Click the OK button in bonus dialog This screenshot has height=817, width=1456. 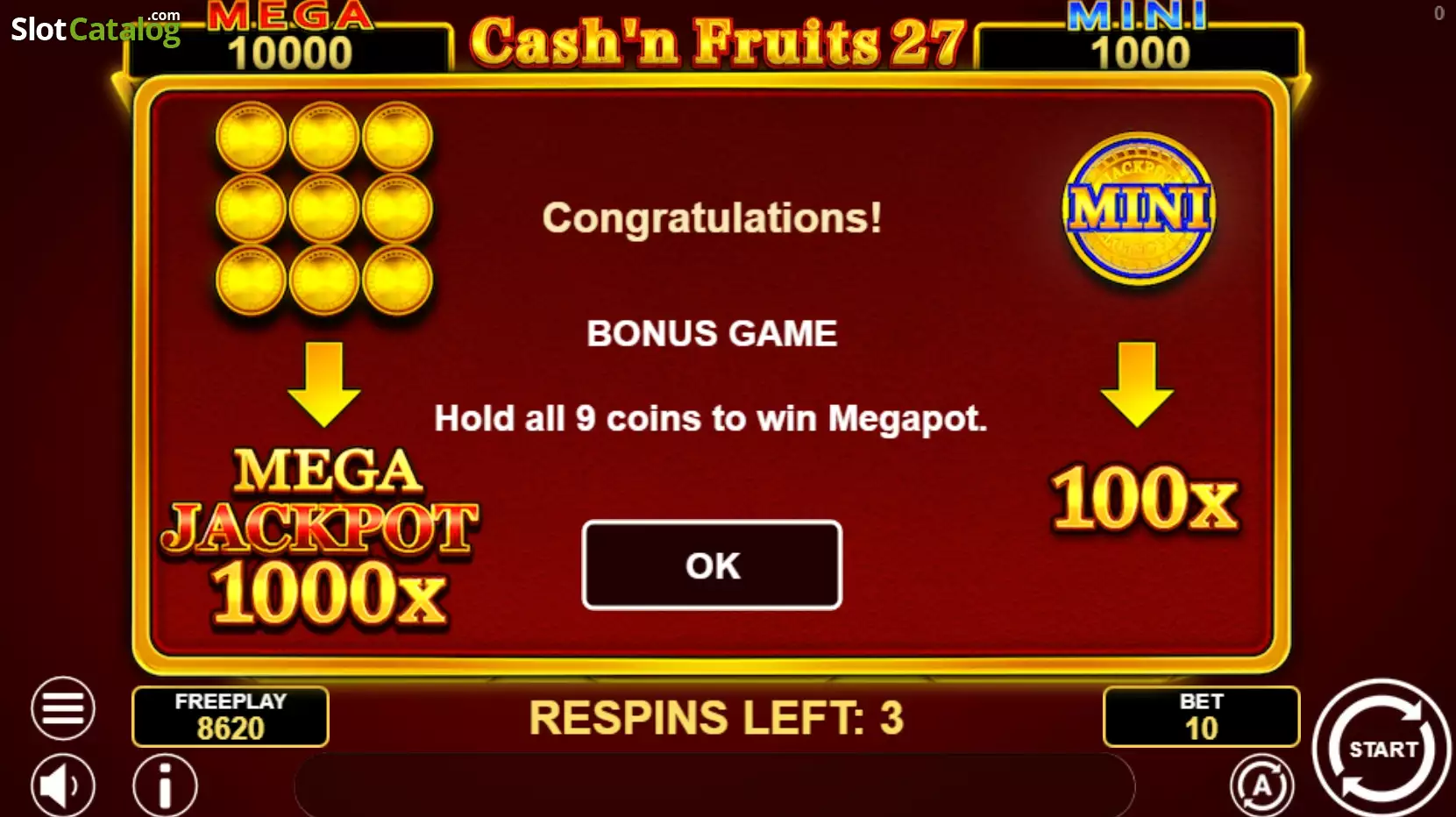coord(712,565)
